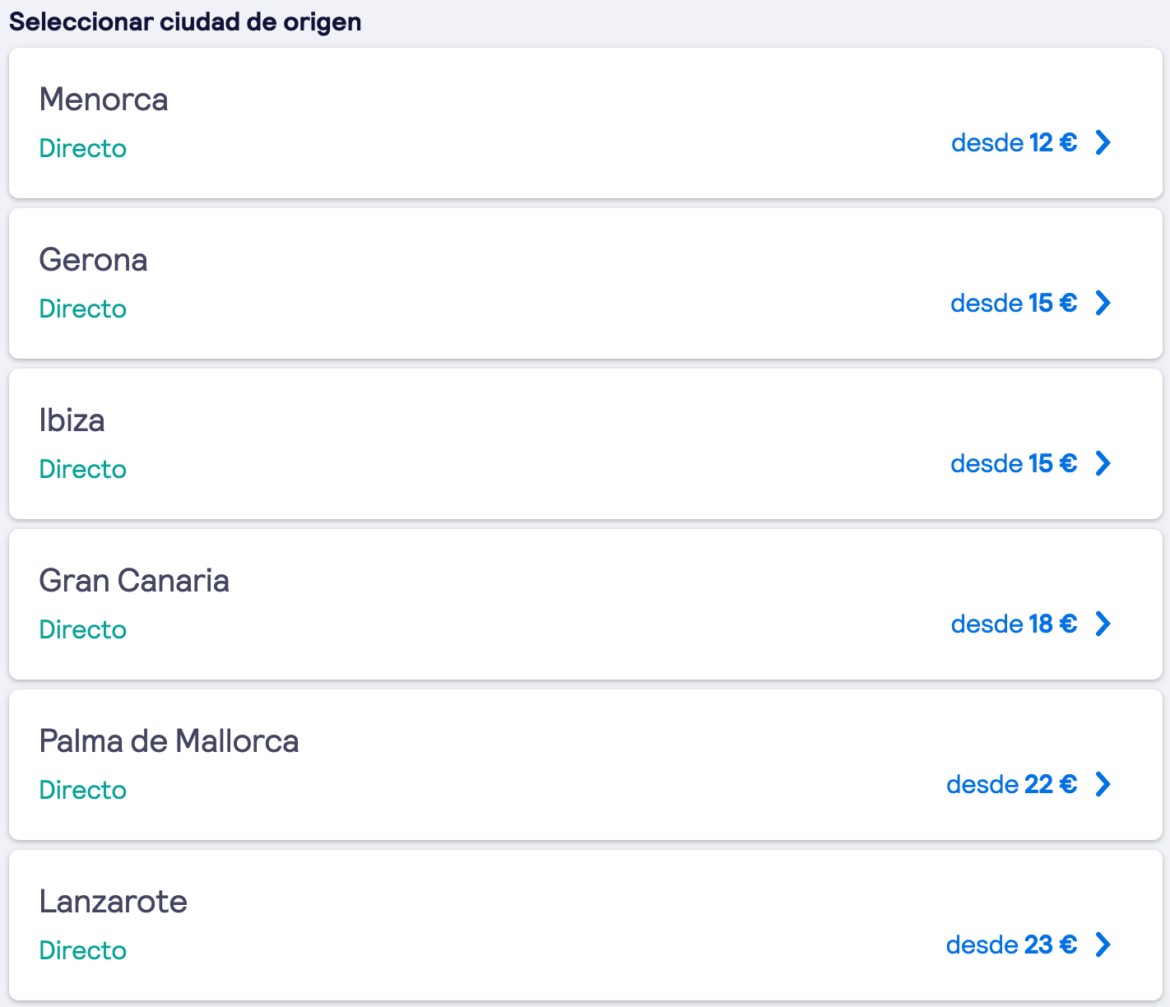Click the chevron on Palma de Mallorca row
The width and height of the screenshot is (1170, 1007).
(x=1102, y=784)
